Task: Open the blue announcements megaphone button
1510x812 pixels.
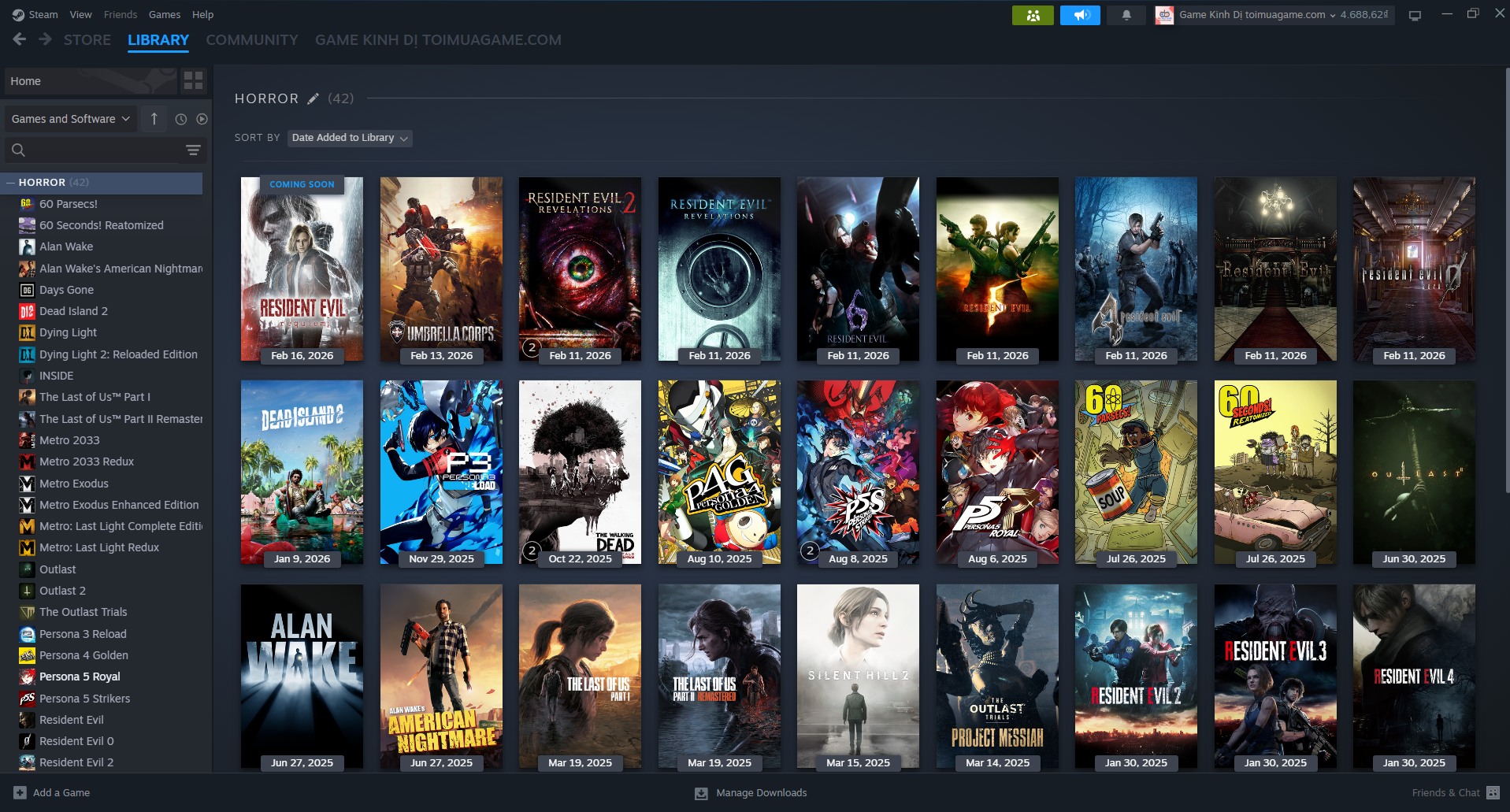Action: (1079, 15)
